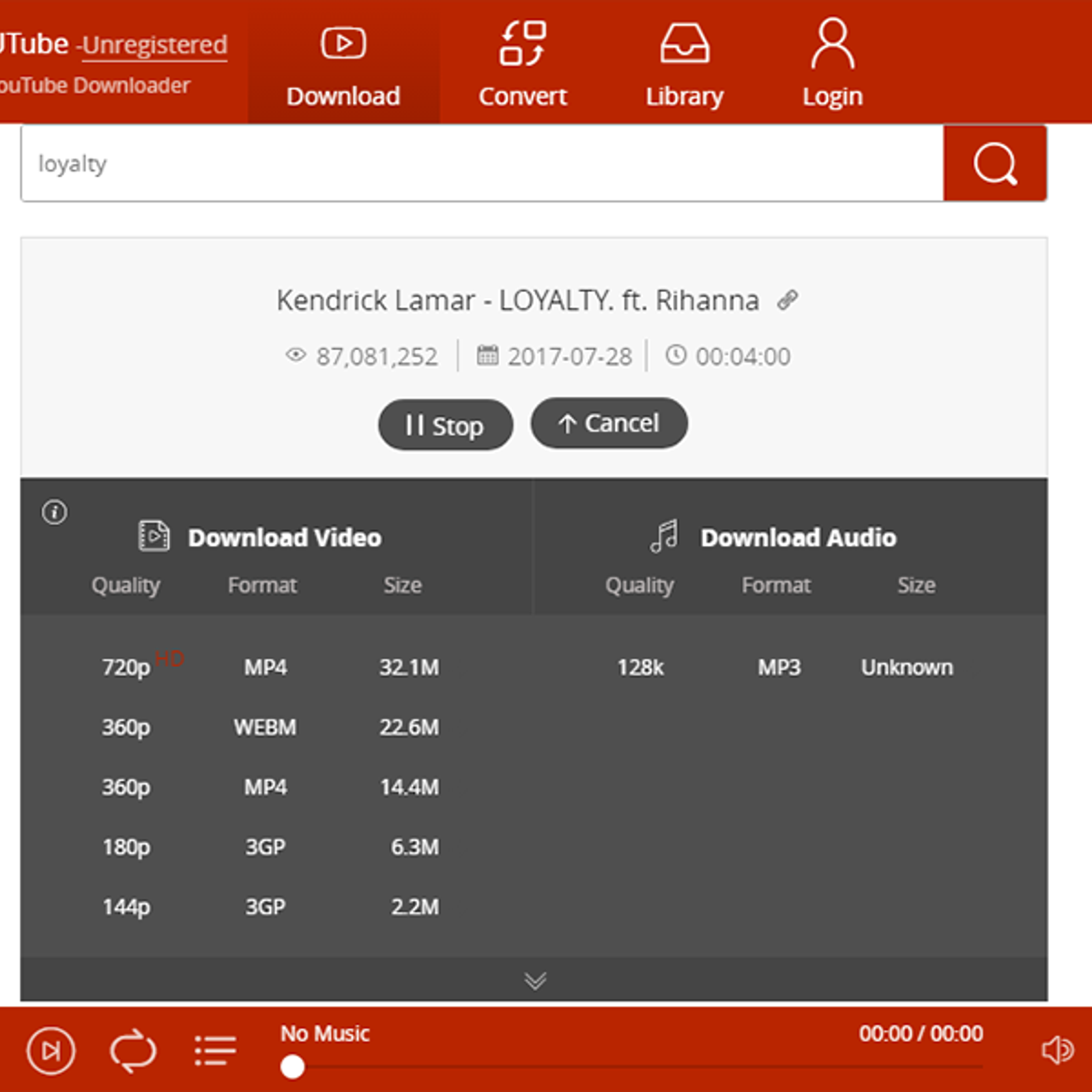Toggle repeat mode in player
Screen dimensions: 1092x1092
pos(133,1050)
